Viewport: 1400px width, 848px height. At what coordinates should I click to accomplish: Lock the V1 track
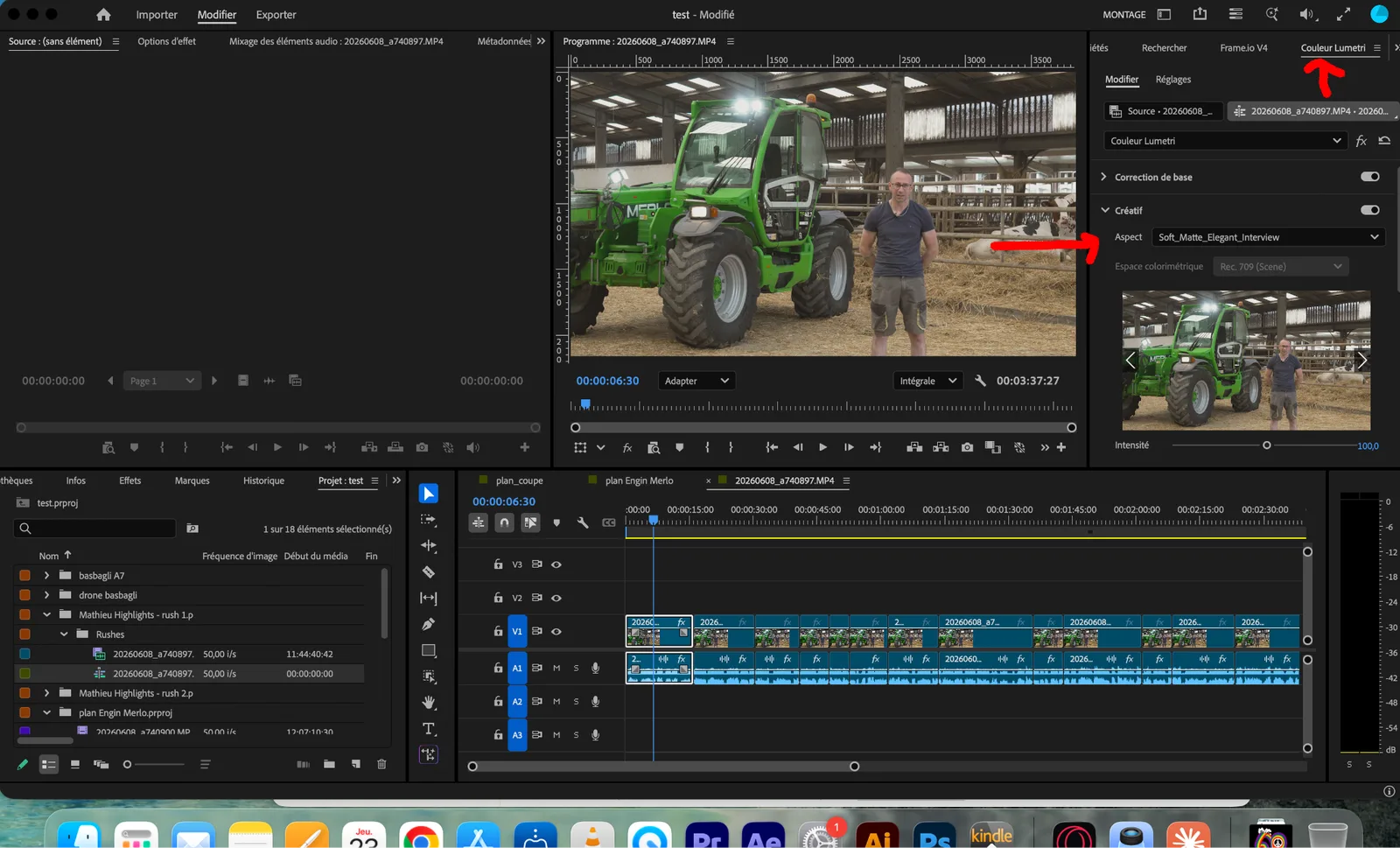click(498, 631)
